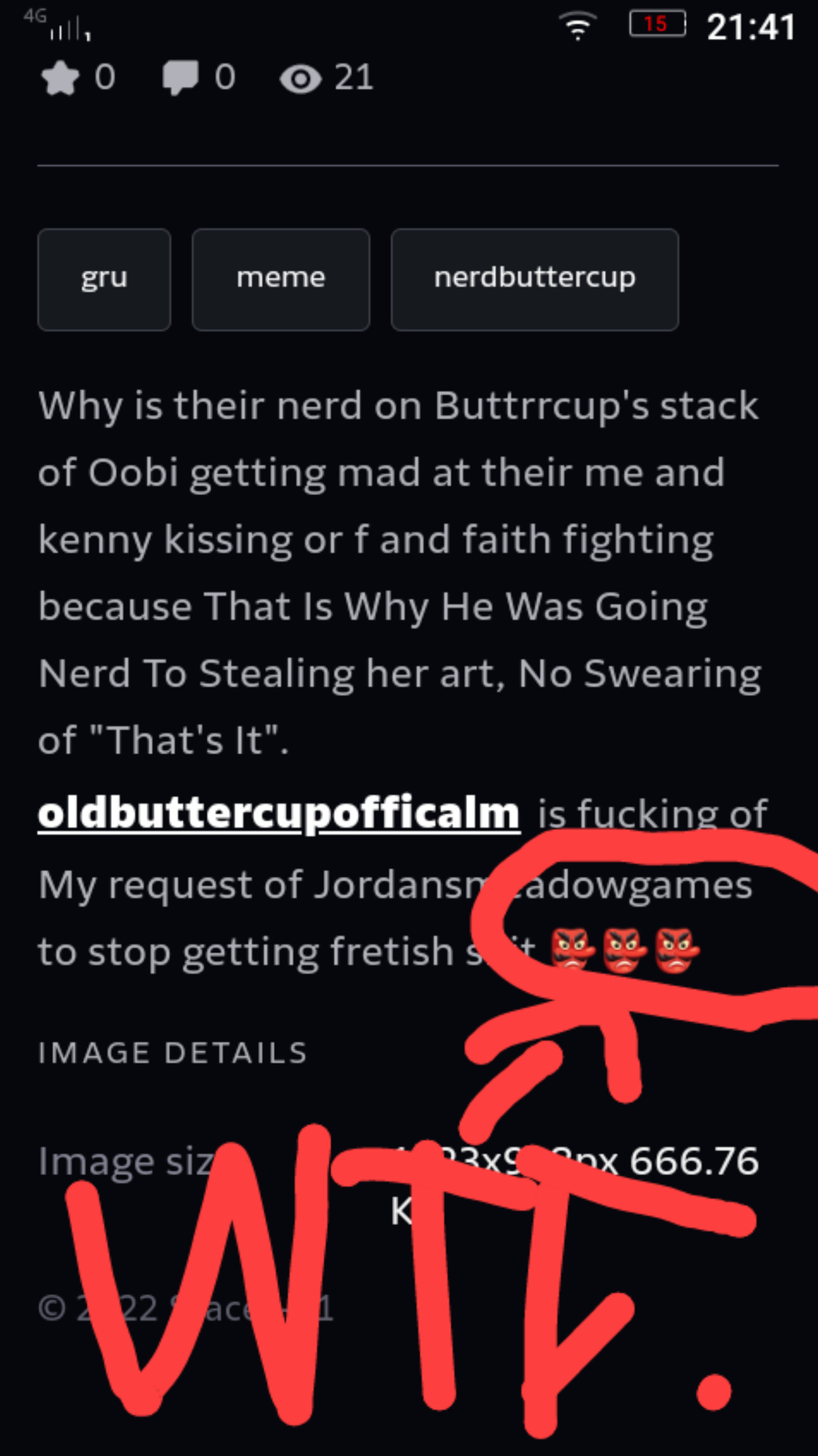
Task: Tap the view count 21
Action: tap(354, 78)
